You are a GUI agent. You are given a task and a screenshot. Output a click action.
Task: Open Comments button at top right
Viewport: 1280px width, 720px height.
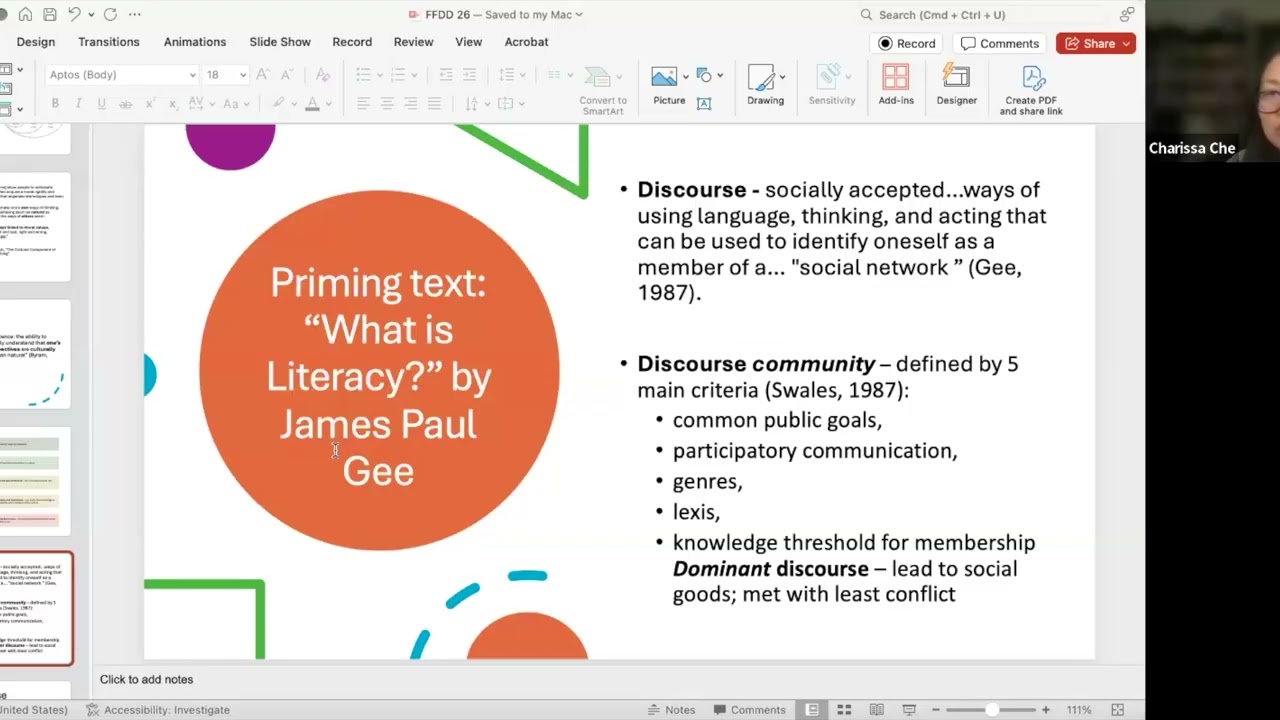tap(999, 43)
